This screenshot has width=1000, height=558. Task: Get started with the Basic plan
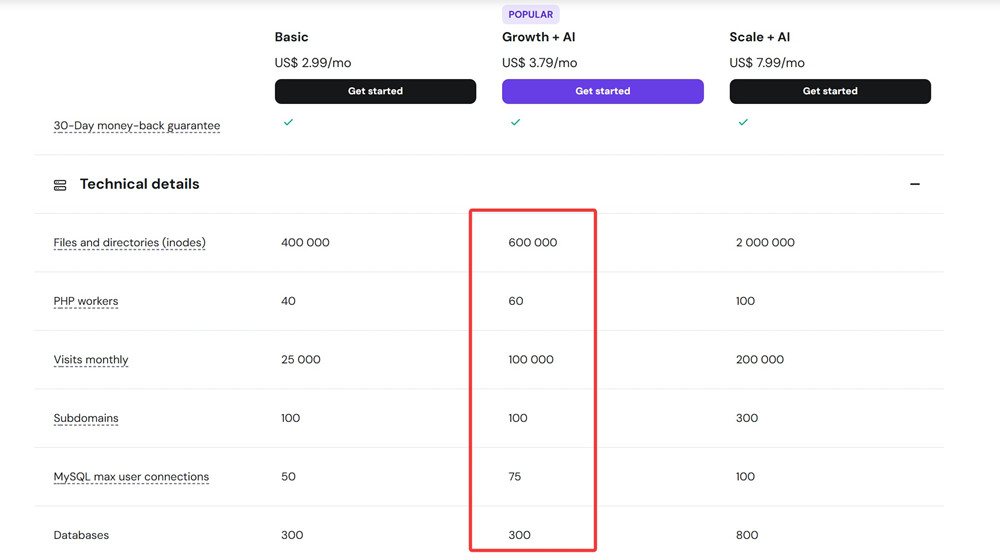tap(375, 91)
